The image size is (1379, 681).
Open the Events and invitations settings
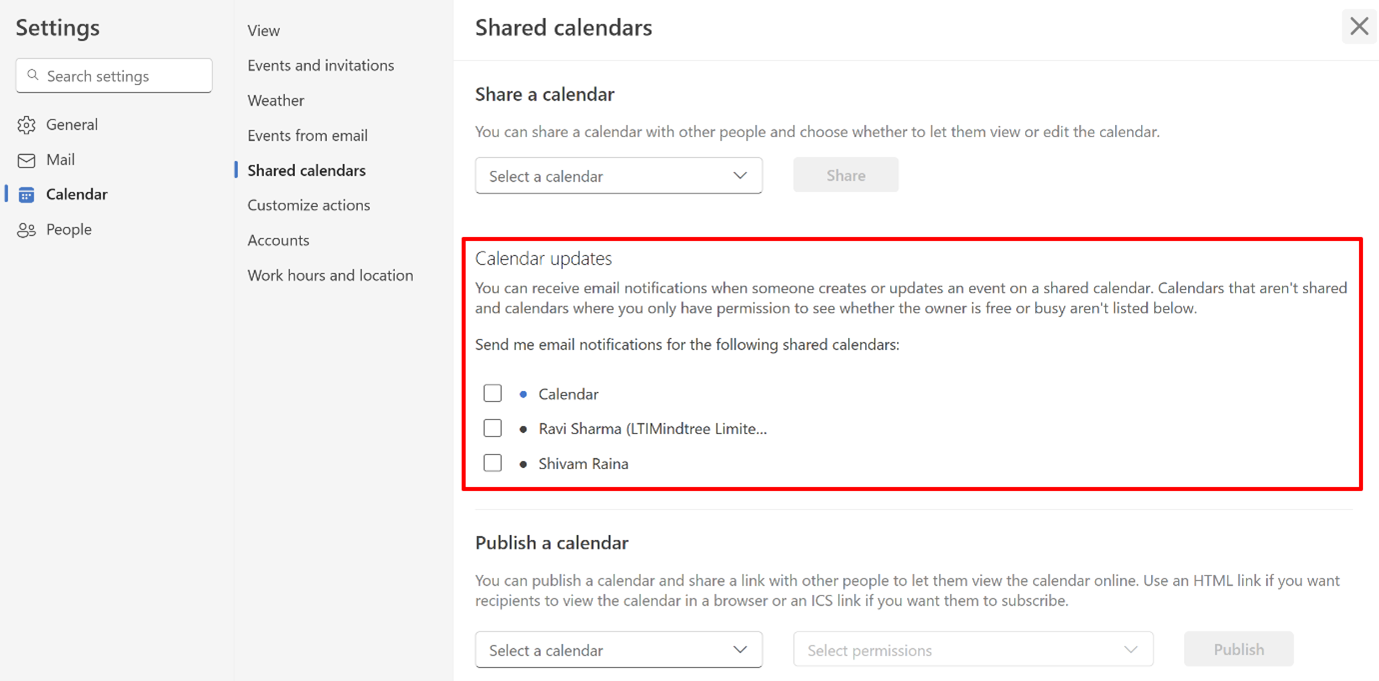(320, 65)
